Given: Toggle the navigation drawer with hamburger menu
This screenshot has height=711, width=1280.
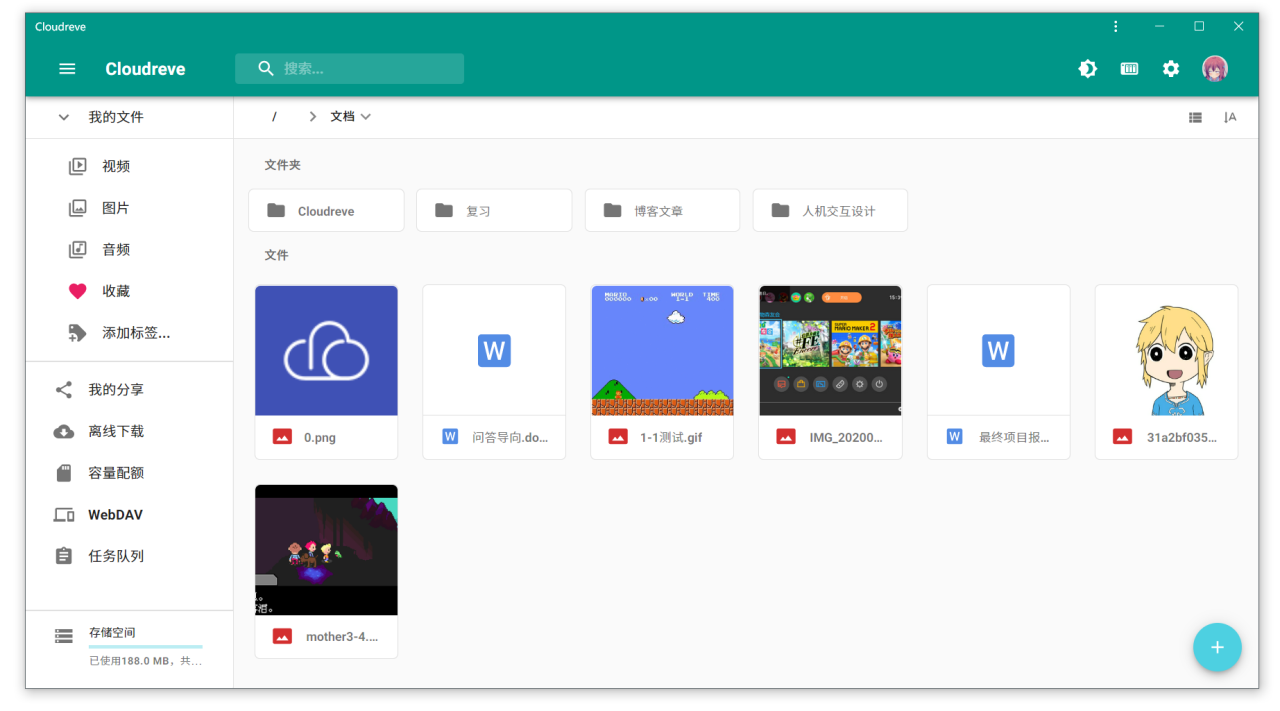Looking at the screenshot, I should click(x=67, y=68).
